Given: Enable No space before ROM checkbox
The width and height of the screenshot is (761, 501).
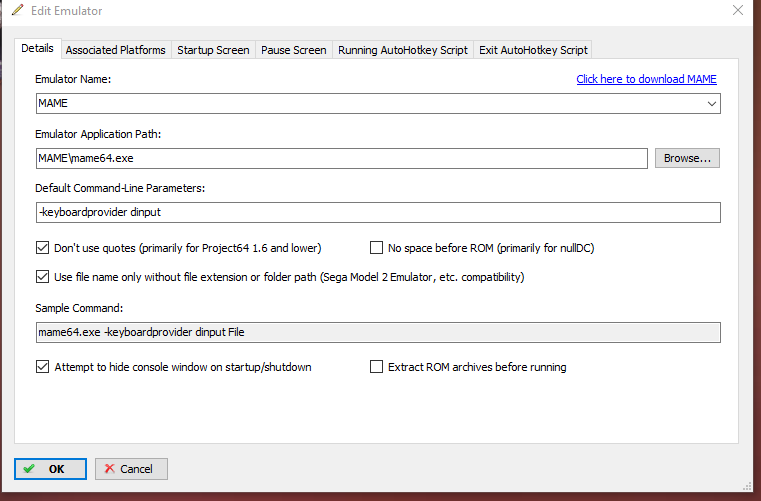Looking at the screenshot, I should (377, 248).
